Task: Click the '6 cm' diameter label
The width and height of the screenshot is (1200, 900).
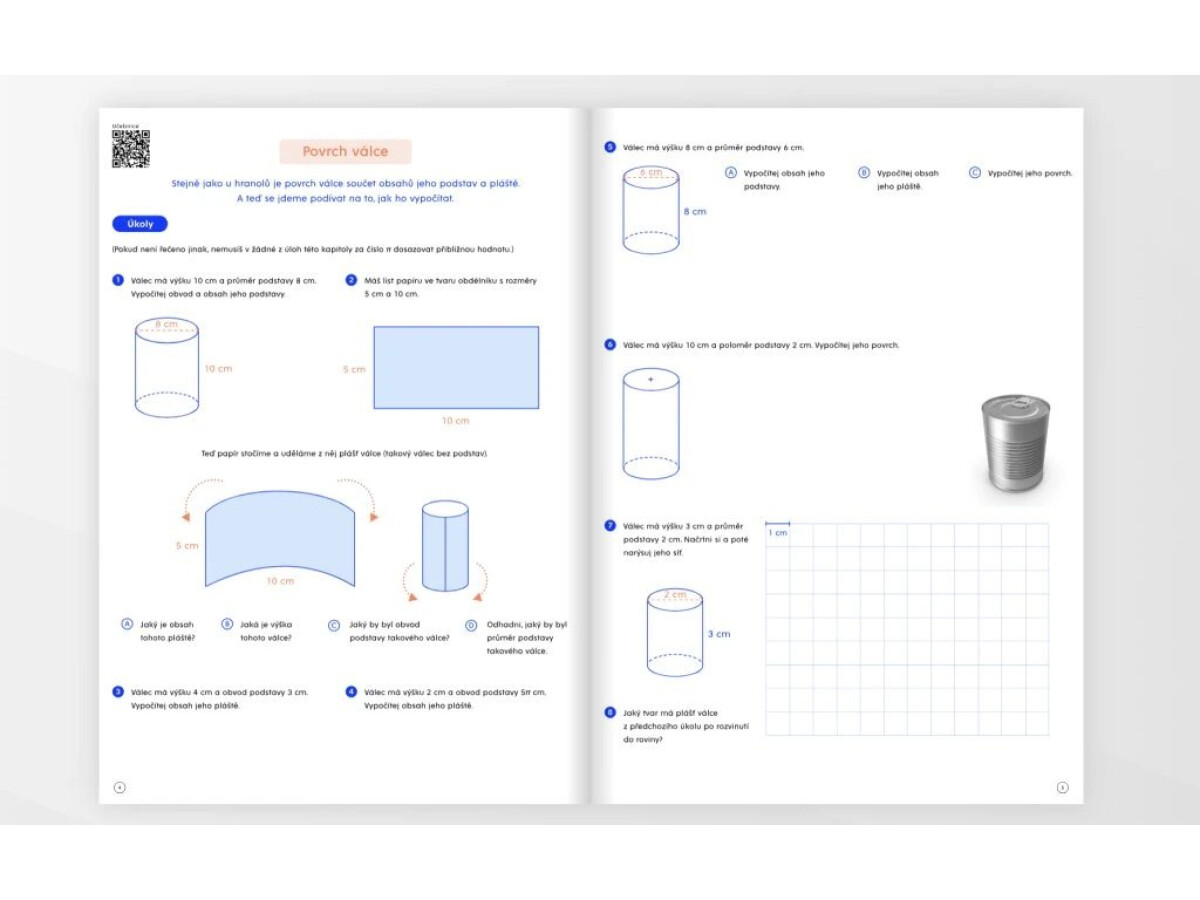Action: click(651, 172)
